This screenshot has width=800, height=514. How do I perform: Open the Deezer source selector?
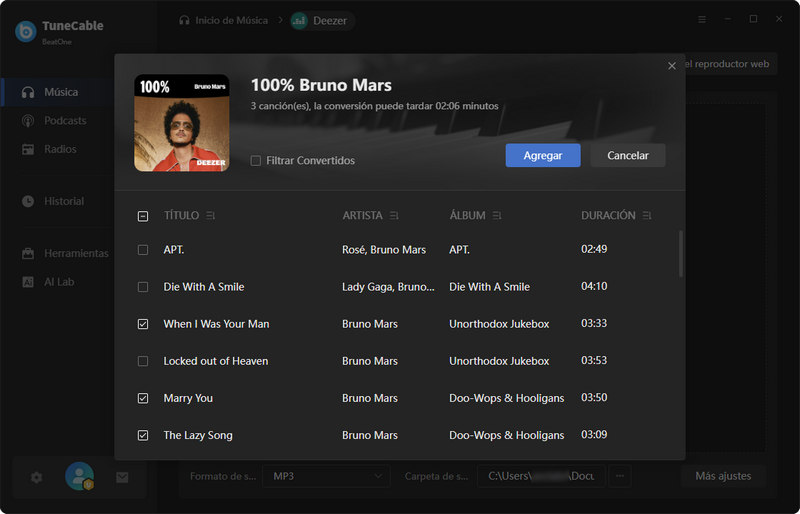[322, 20]
